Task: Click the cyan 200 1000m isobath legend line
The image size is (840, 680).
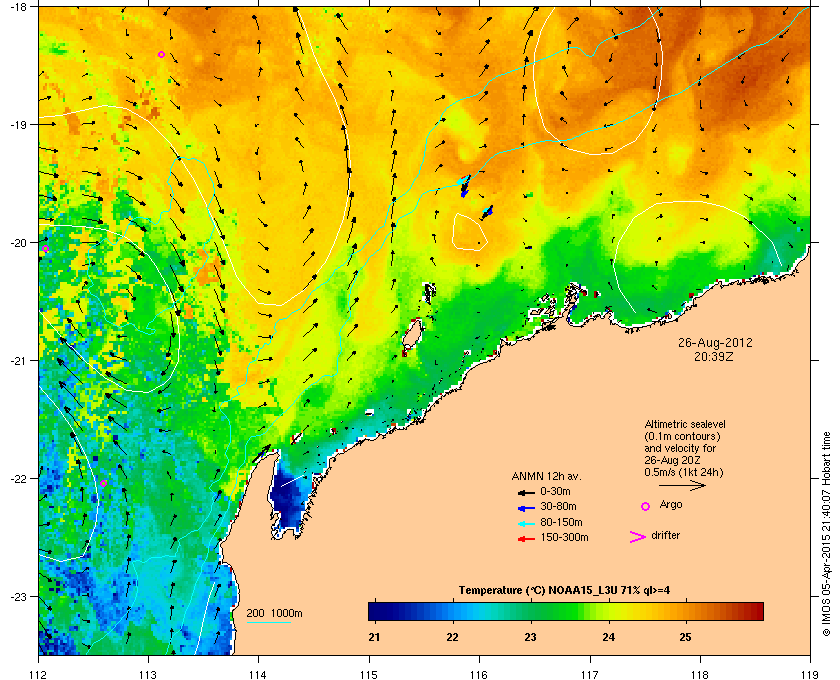Action: point(268,622)
